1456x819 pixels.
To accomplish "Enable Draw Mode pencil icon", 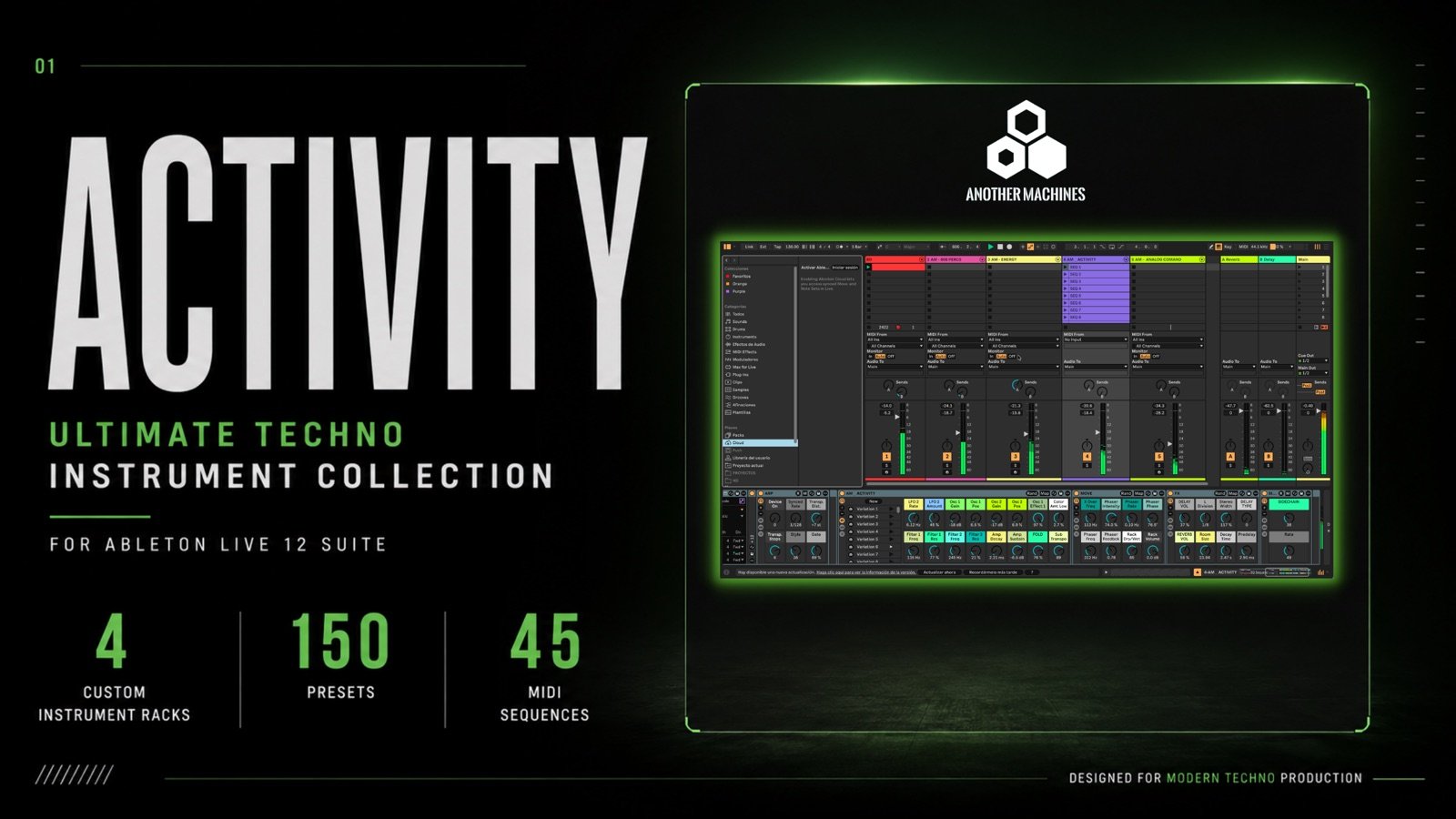I will pos(1211,247).
